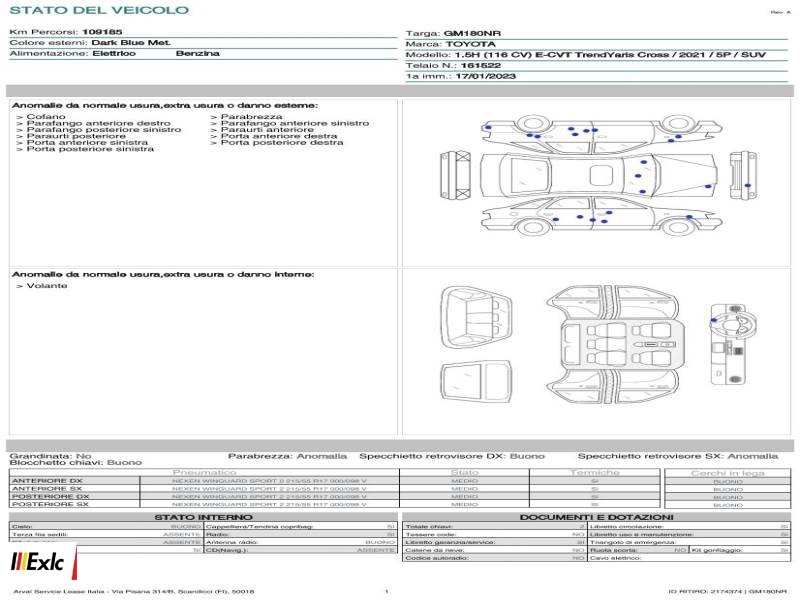Click the 'ANTERIORE SX' tyre row label
Image resolution: width=800 pixels, height=600 pixels.
pos(47,489)
